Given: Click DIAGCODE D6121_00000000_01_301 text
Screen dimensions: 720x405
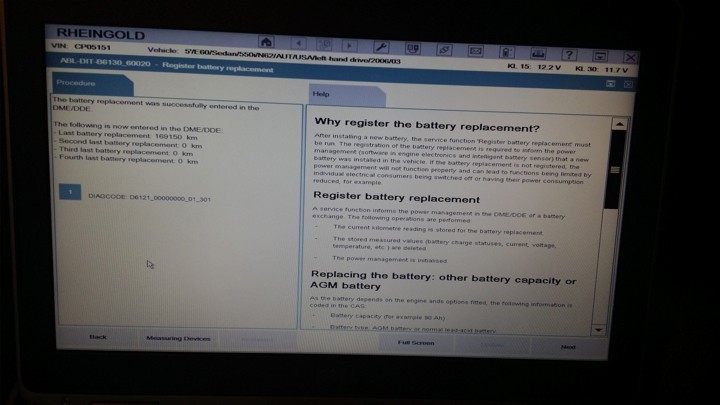Looking at the screenshot, I should (x=149, y=197).
